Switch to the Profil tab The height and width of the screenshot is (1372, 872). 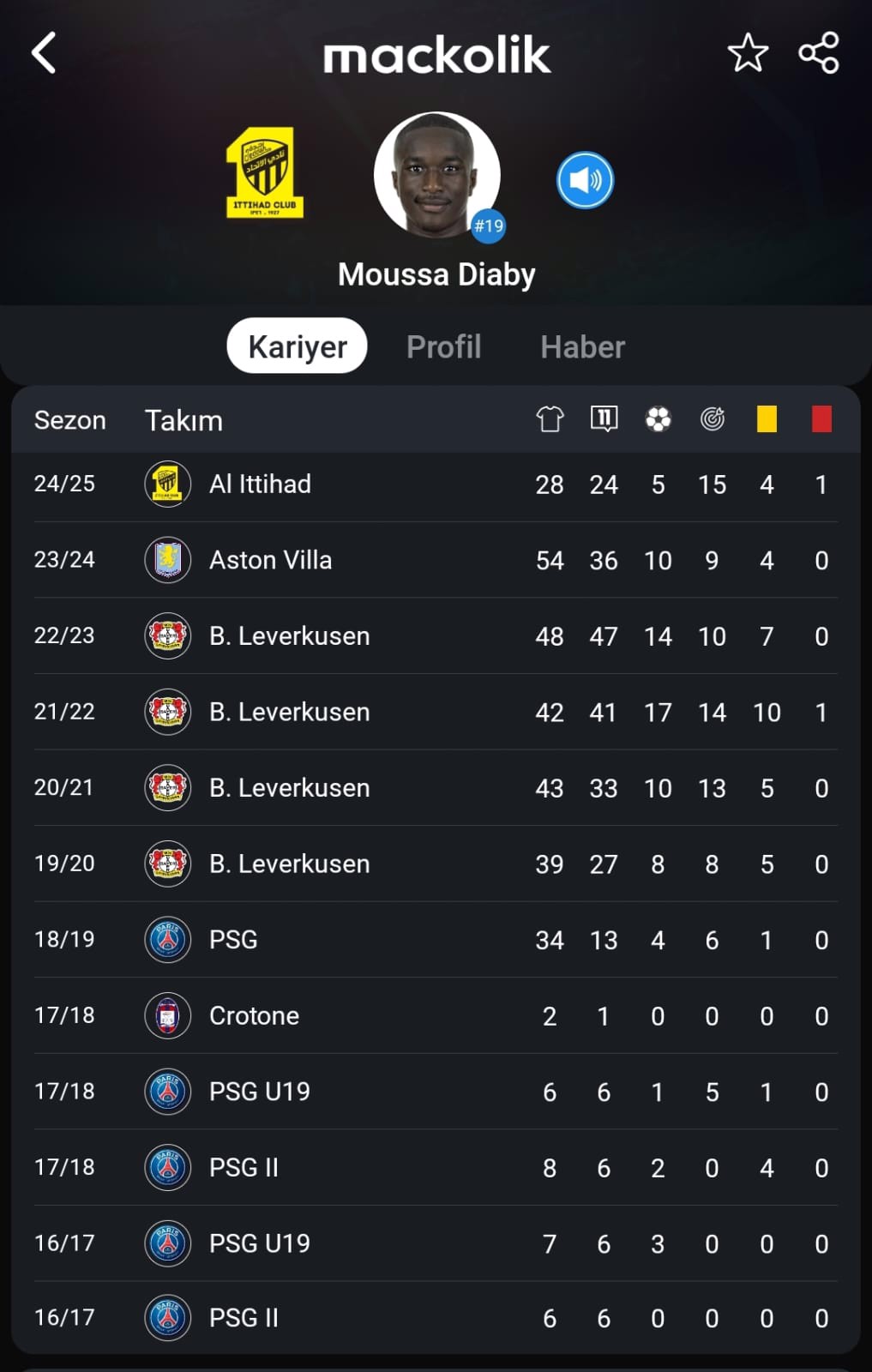443,346
